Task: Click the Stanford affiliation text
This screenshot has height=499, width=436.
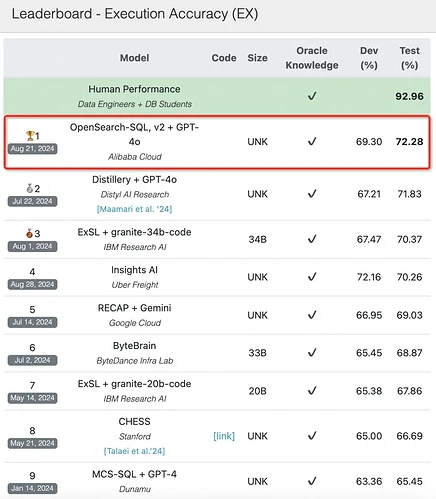Action: [135, 436]
